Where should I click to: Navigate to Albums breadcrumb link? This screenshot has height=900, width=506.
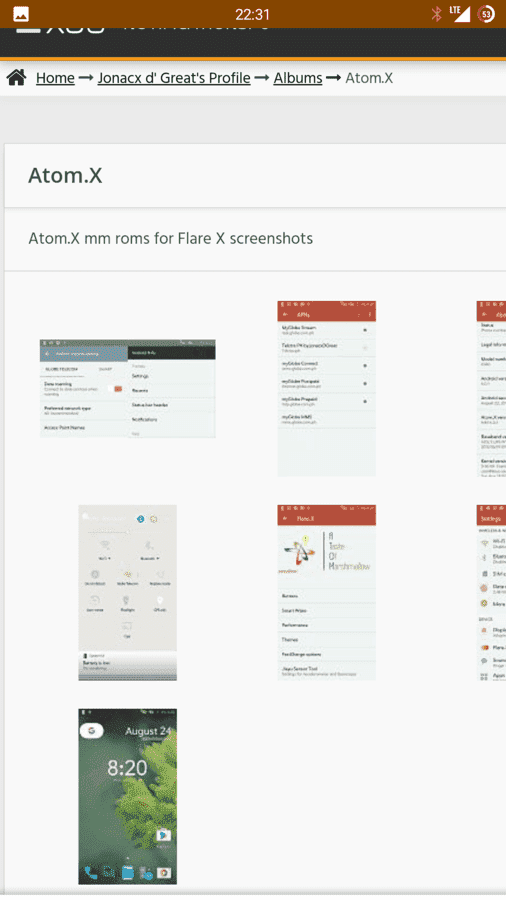(298, 78)
